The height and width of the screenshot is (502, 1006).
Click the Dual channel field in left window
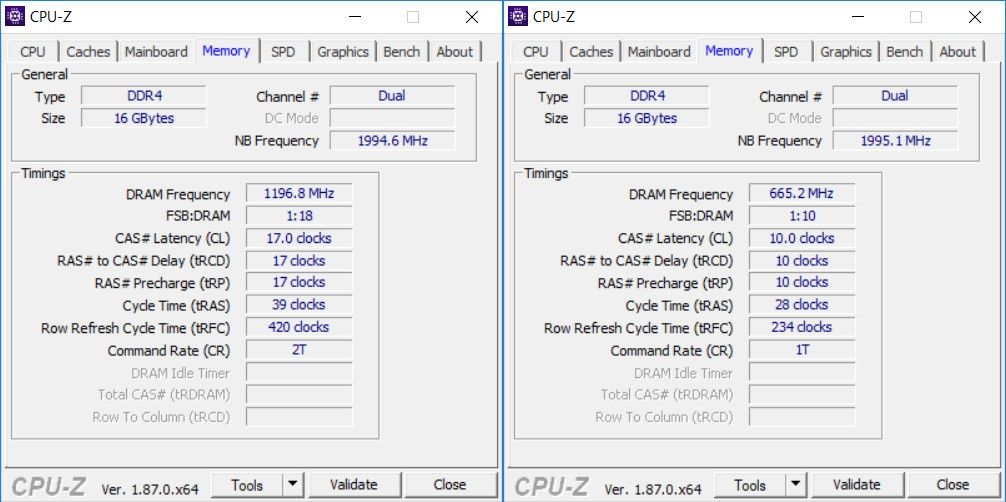(x=392, y=96)
